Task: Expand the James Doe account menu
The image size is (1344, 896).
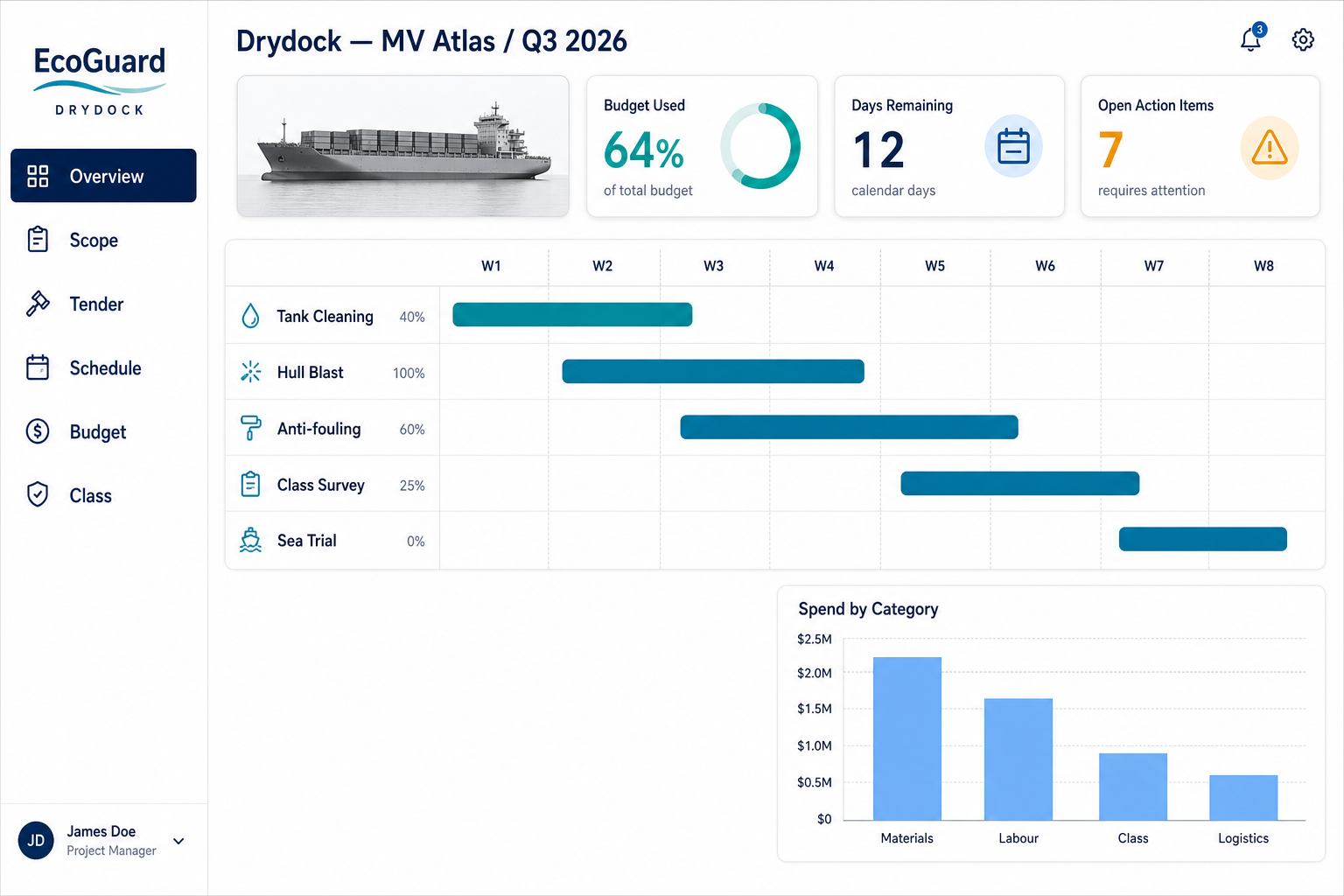Action: coord(178,841)
